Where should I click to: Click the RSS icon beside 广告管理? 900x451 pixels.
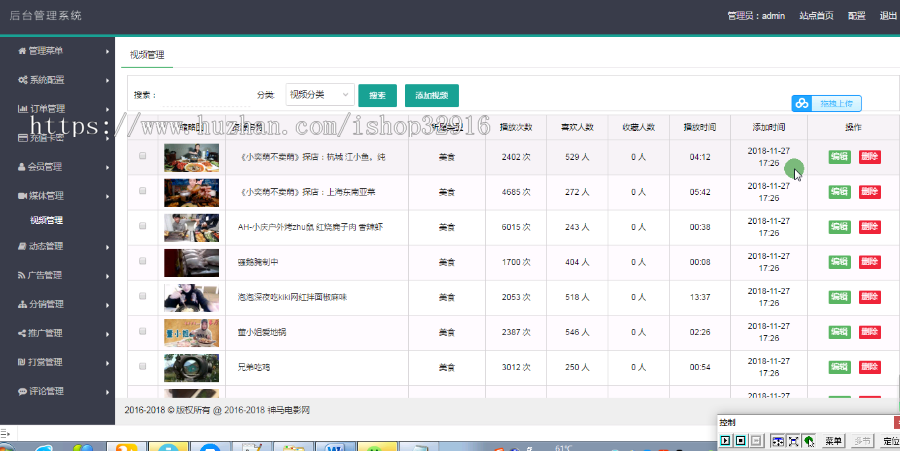point(22,275)
